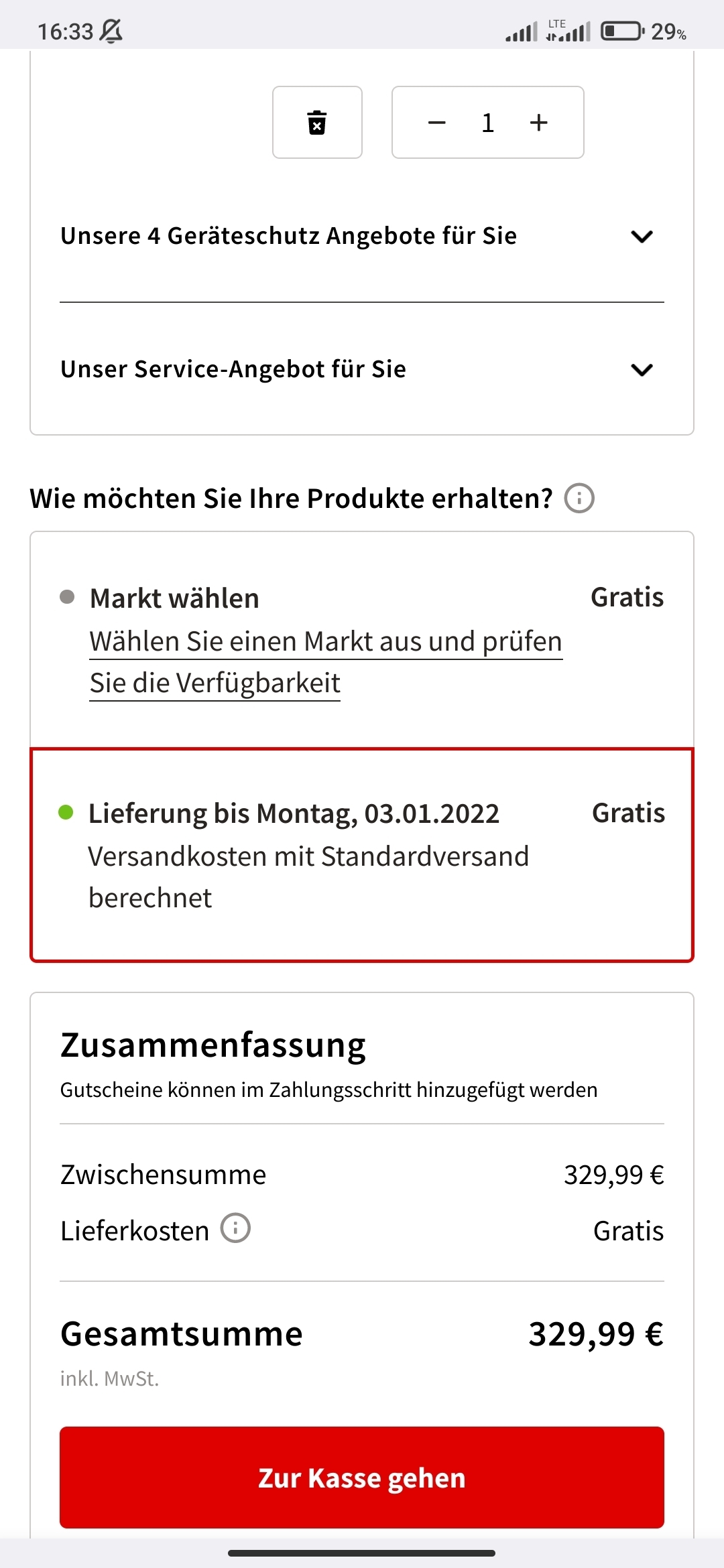Tap Zur Kasse gehen button
This screenshot has width=724, height=1568.
362,1478
